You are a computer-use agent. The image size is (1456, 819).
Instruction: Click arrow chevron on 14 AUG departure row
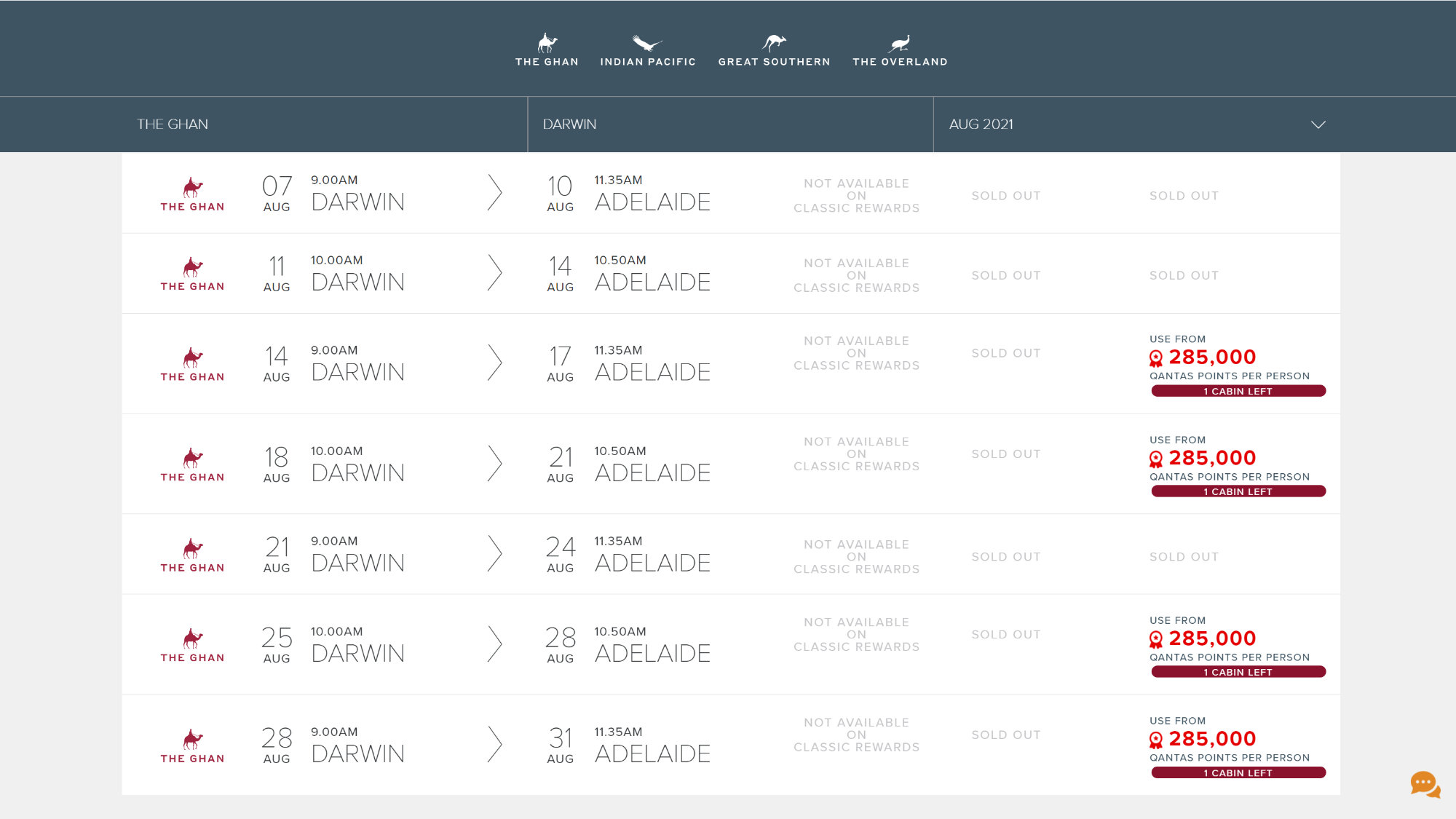tap(495, 363)
